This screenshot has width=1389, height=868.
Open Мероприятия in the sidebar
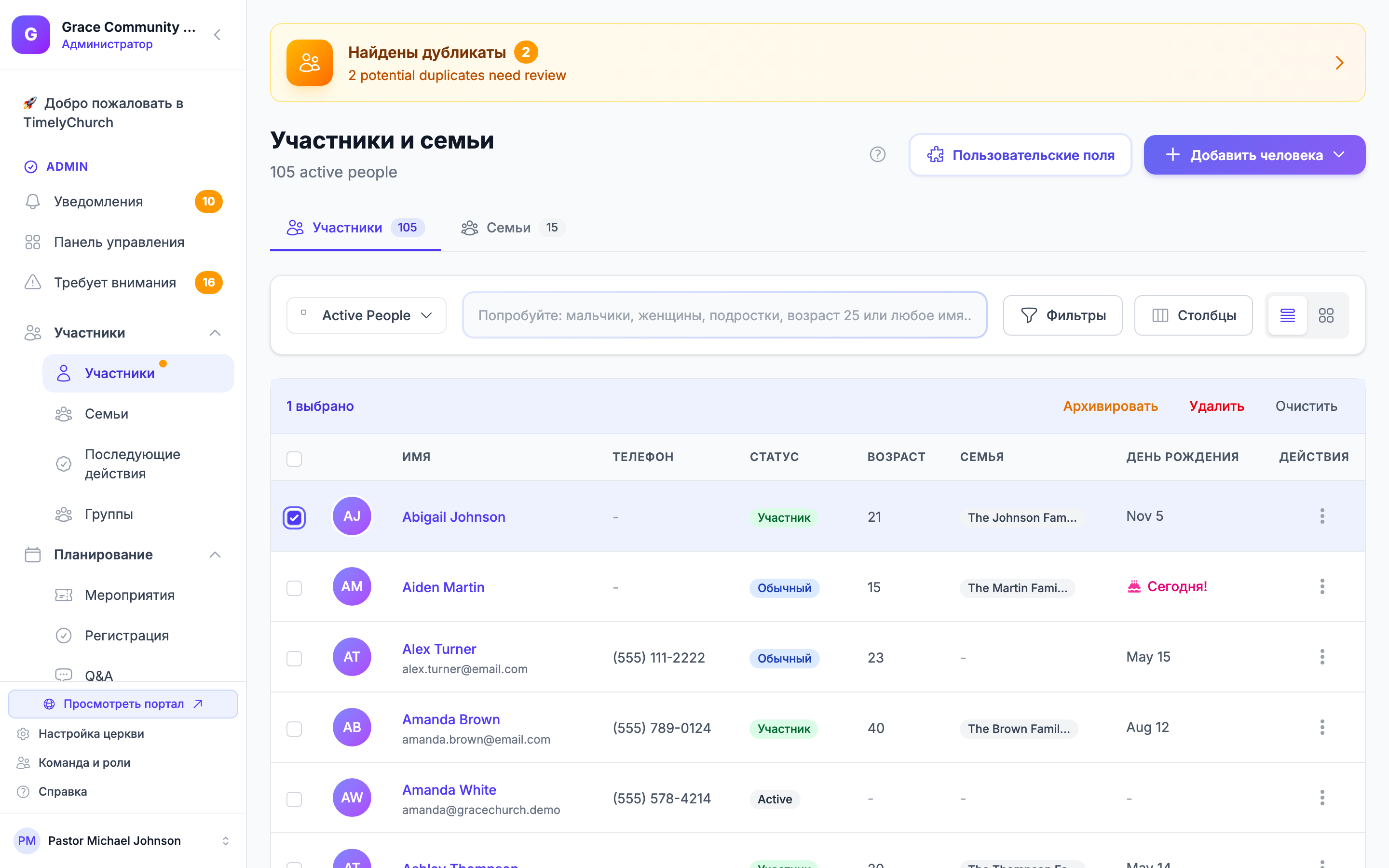tap(138, 595)
